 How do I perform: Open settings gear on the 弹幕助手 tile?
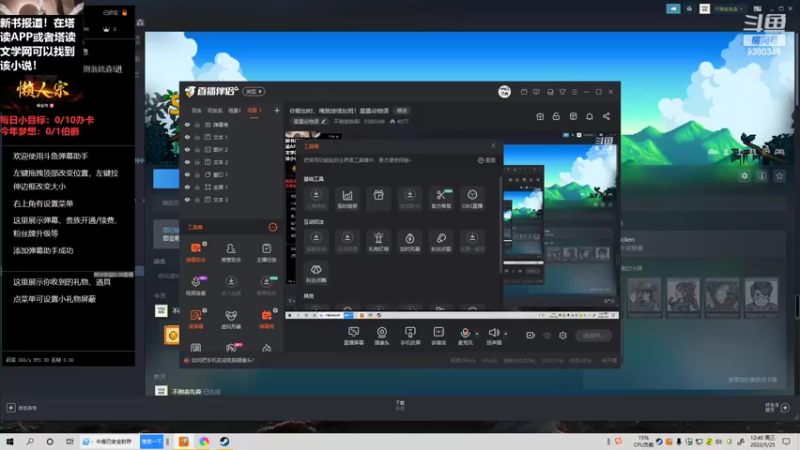click(x=205, y=244)
